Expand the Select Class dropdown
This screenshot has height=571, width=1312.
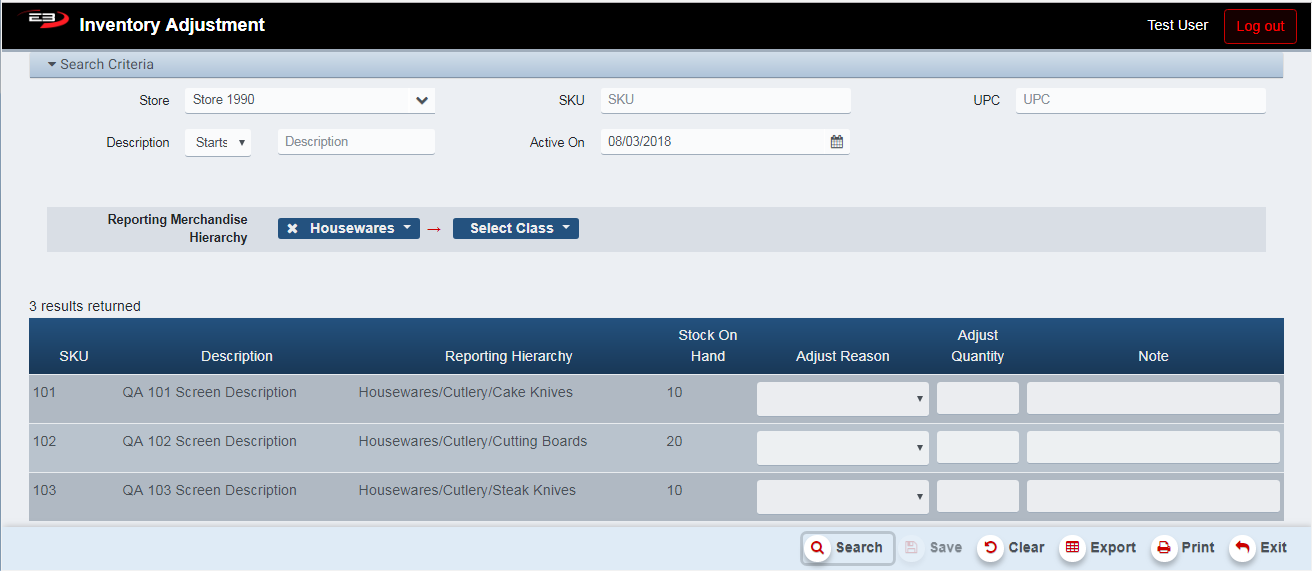point(515,229)
